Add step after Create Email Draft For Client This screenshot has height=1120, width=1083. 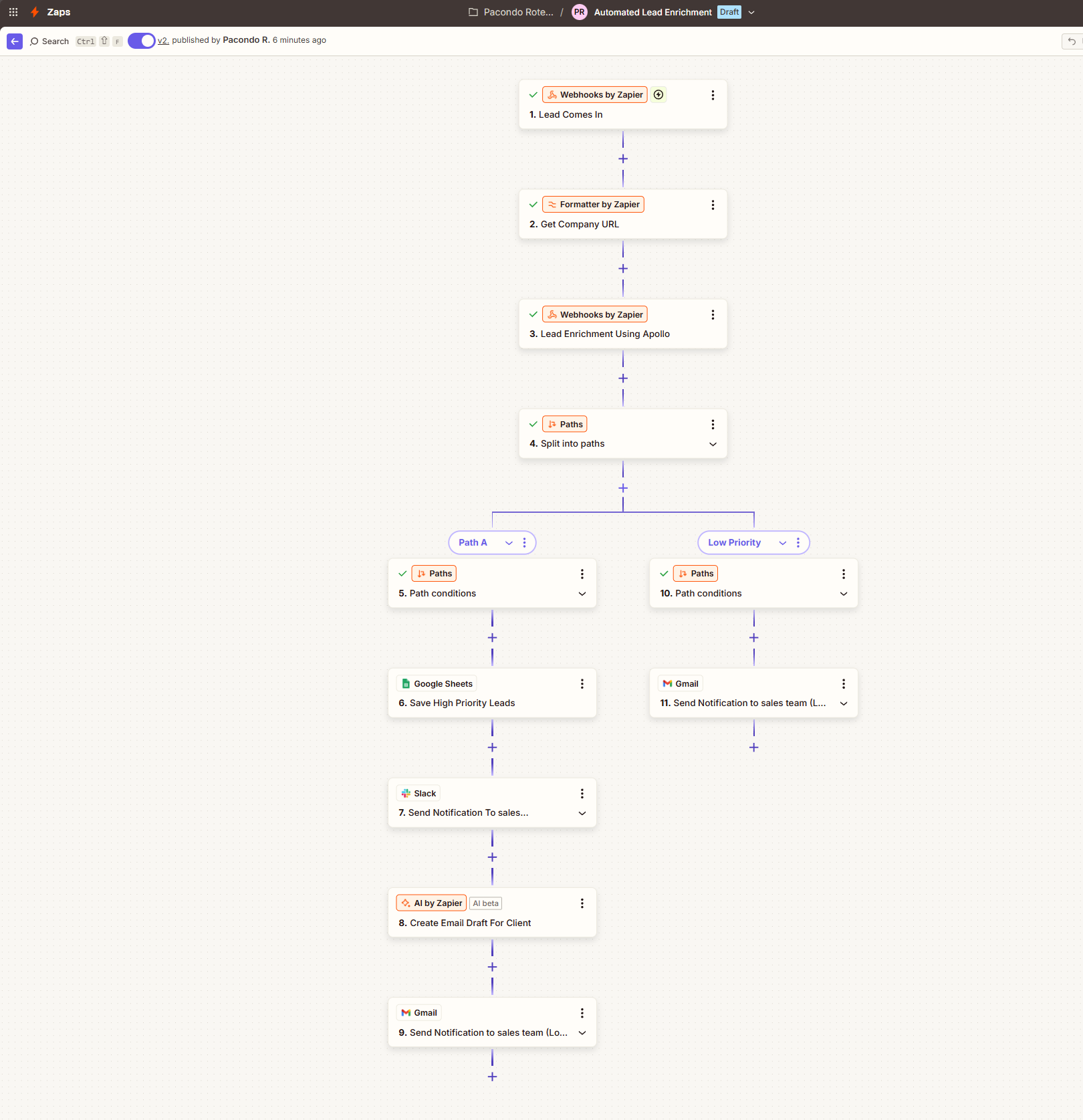click(x=493, y=967)
